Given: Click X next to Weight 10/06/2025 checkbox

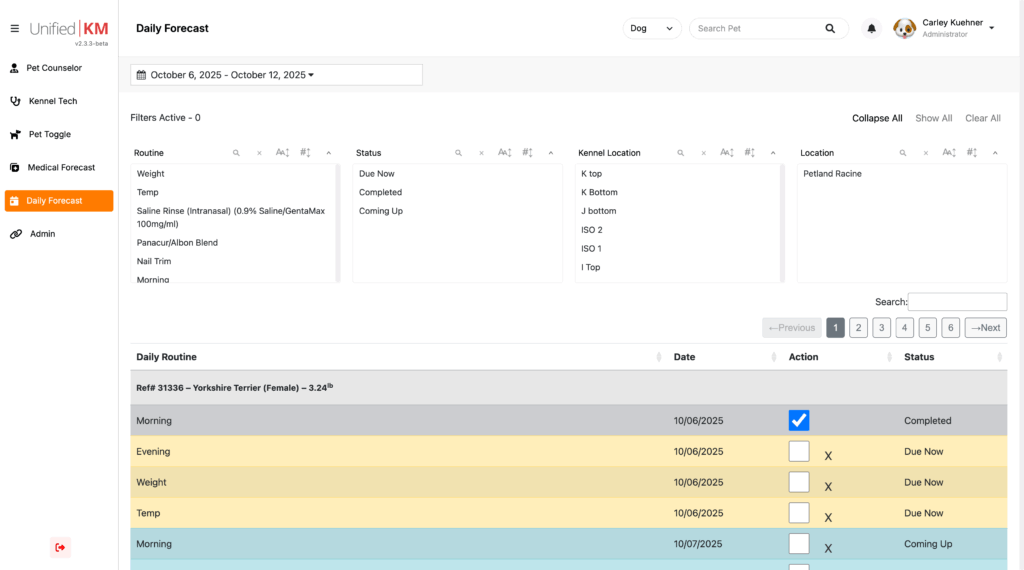Looking at the screenshot, I should point(828,486).
